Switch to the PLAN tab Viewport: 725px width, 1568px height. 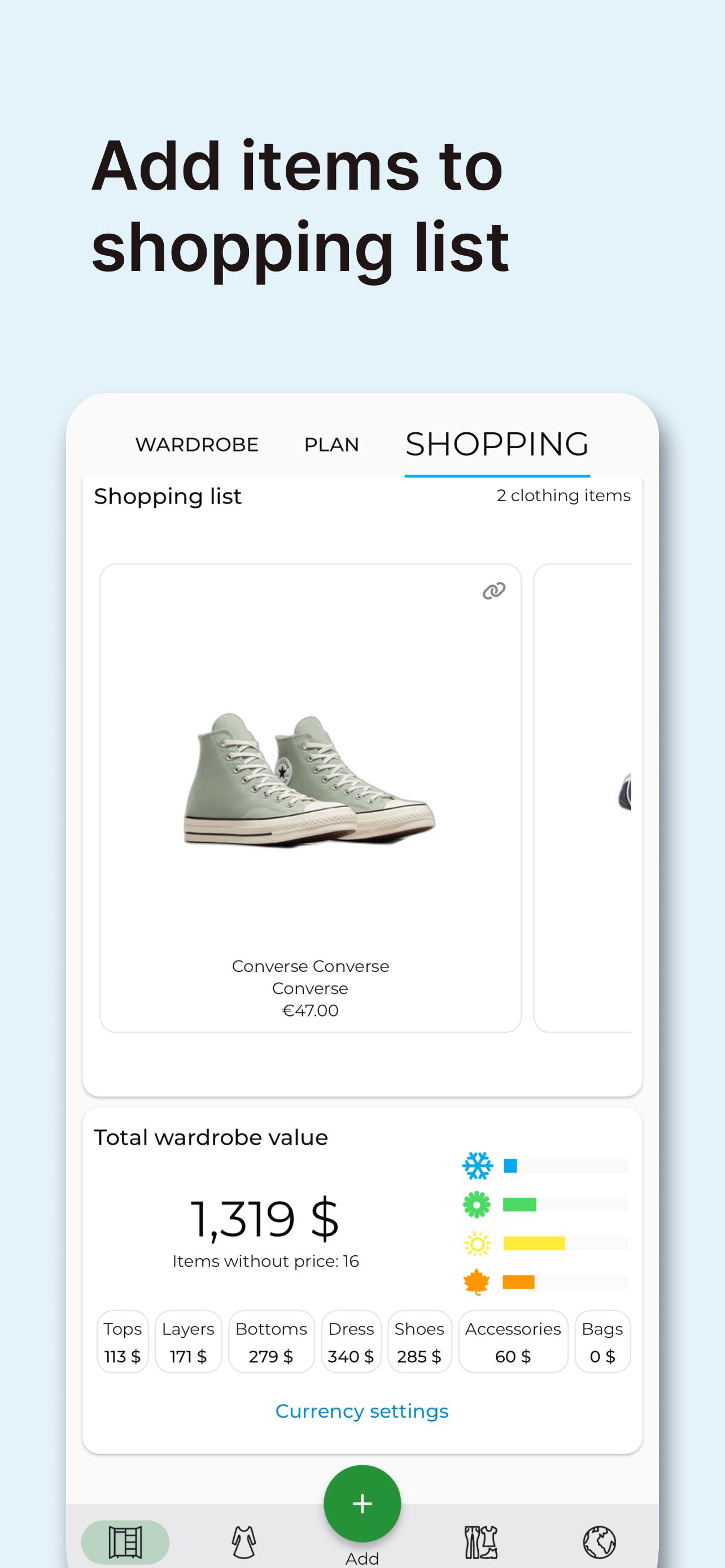pos(331,445)
